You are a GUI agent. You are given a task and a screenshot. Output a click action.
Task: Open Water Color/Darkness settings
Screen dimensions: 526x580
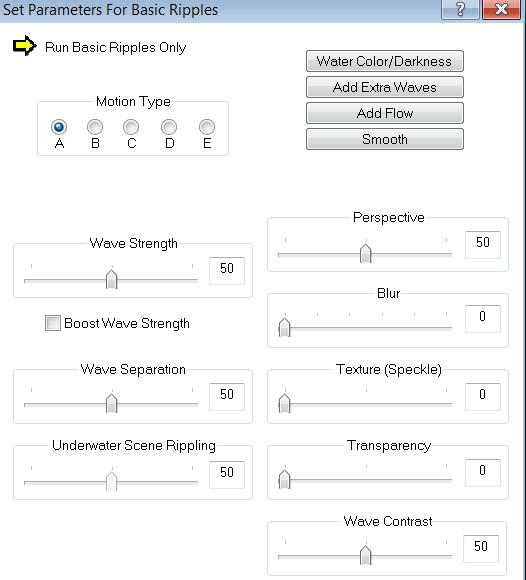click(385, 61)
